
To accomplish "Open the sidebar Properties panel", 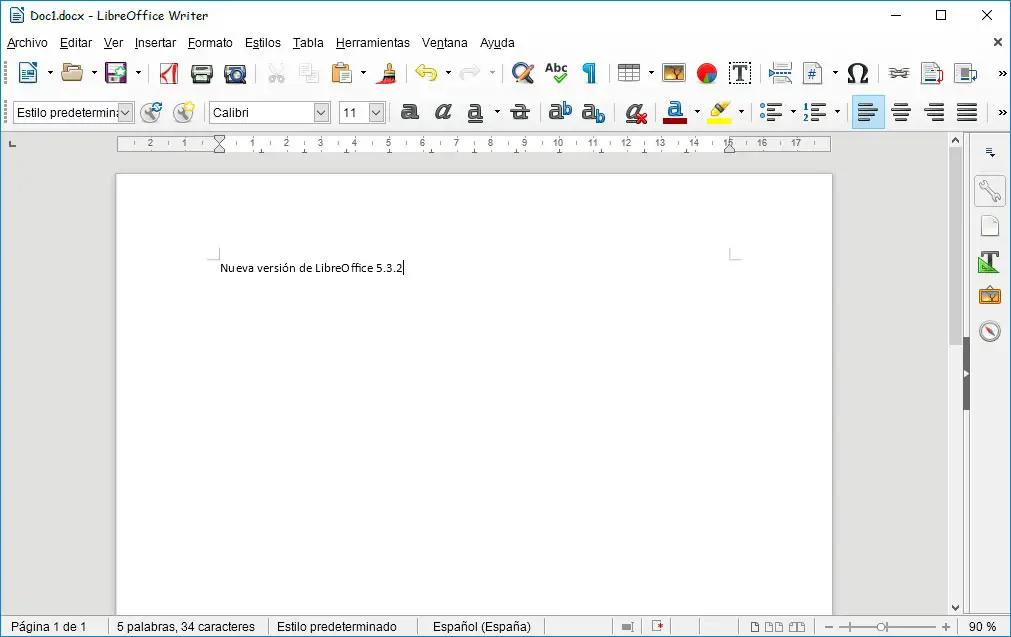I will pyautogui.click(x=990, y=191).
